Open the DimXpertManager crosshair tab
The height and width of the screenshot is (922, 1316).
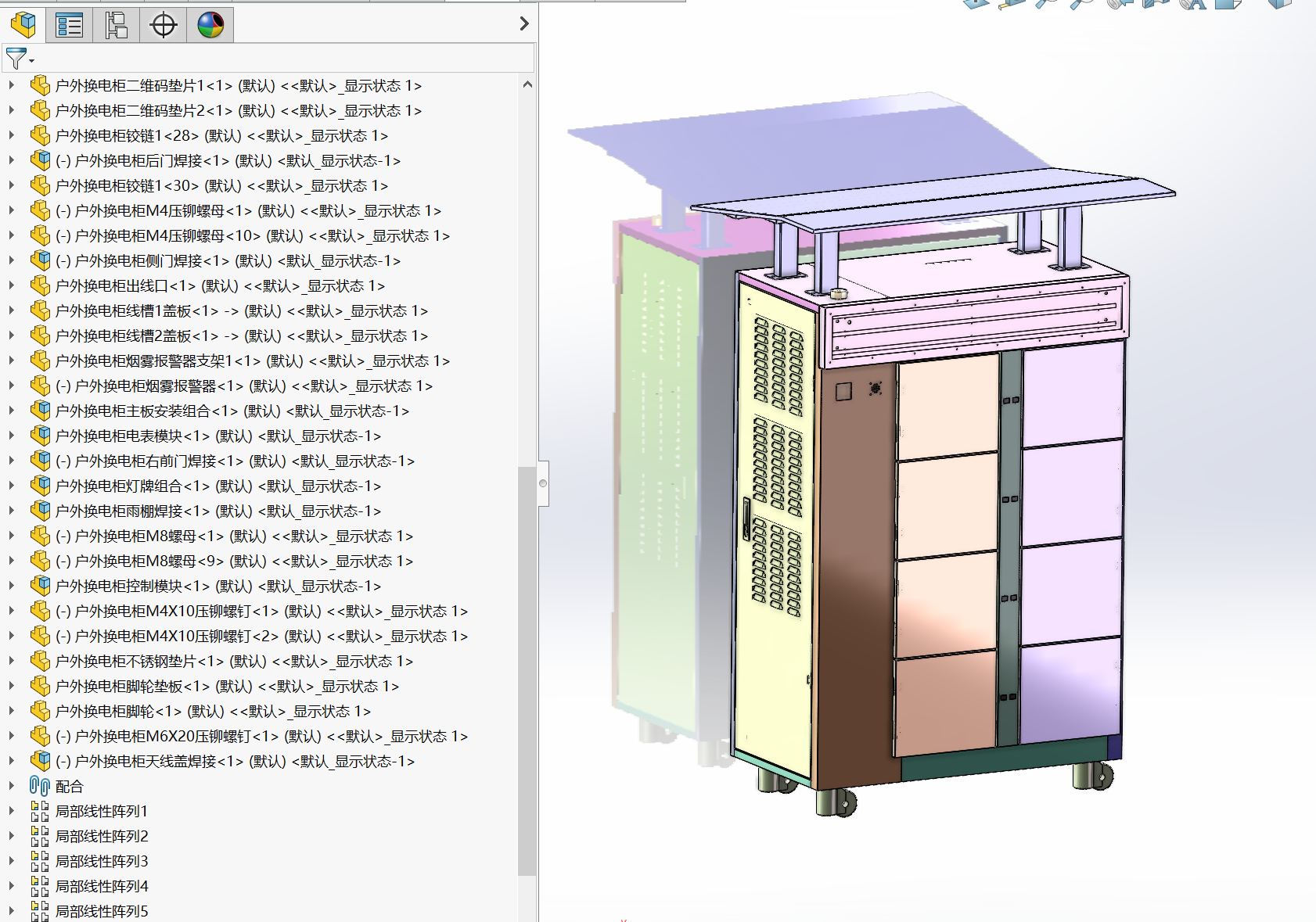tap(164, 25)
